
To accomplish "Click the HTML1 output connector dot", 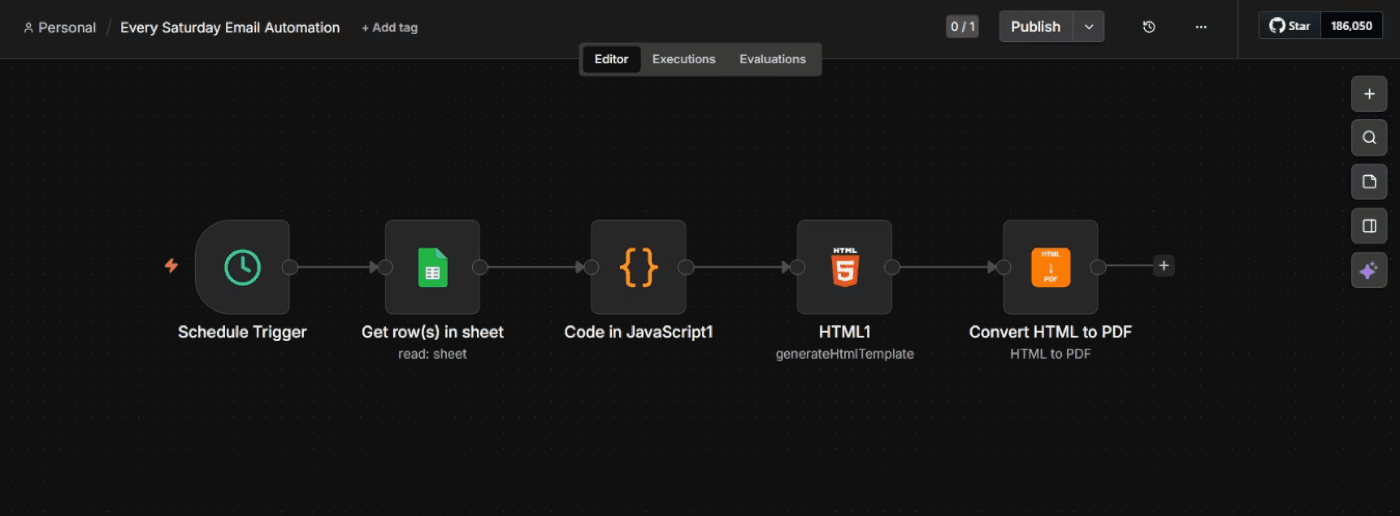I will click(891, 267).
